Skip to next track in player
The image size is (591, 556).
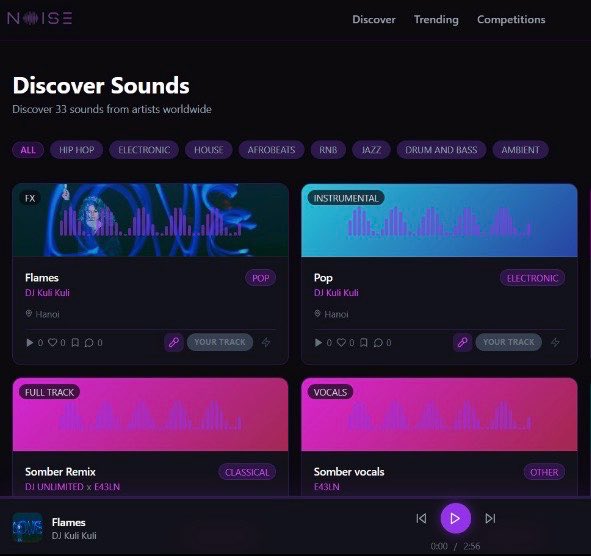(x=490, y=519)
